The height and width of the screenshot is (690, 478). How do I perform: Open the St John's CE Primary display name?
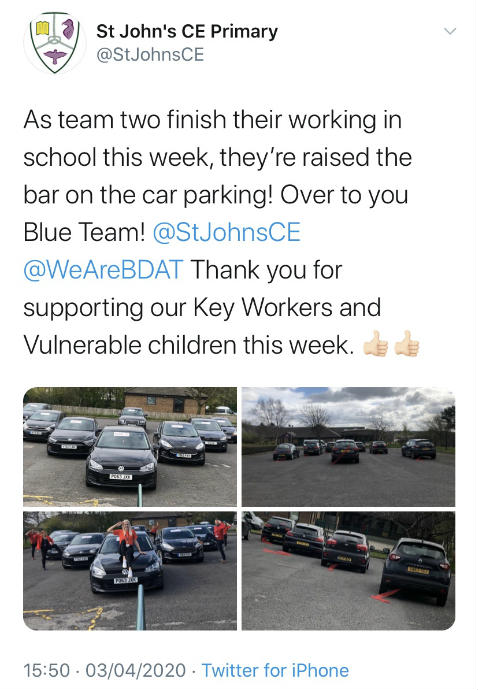[x=187, y=31]
